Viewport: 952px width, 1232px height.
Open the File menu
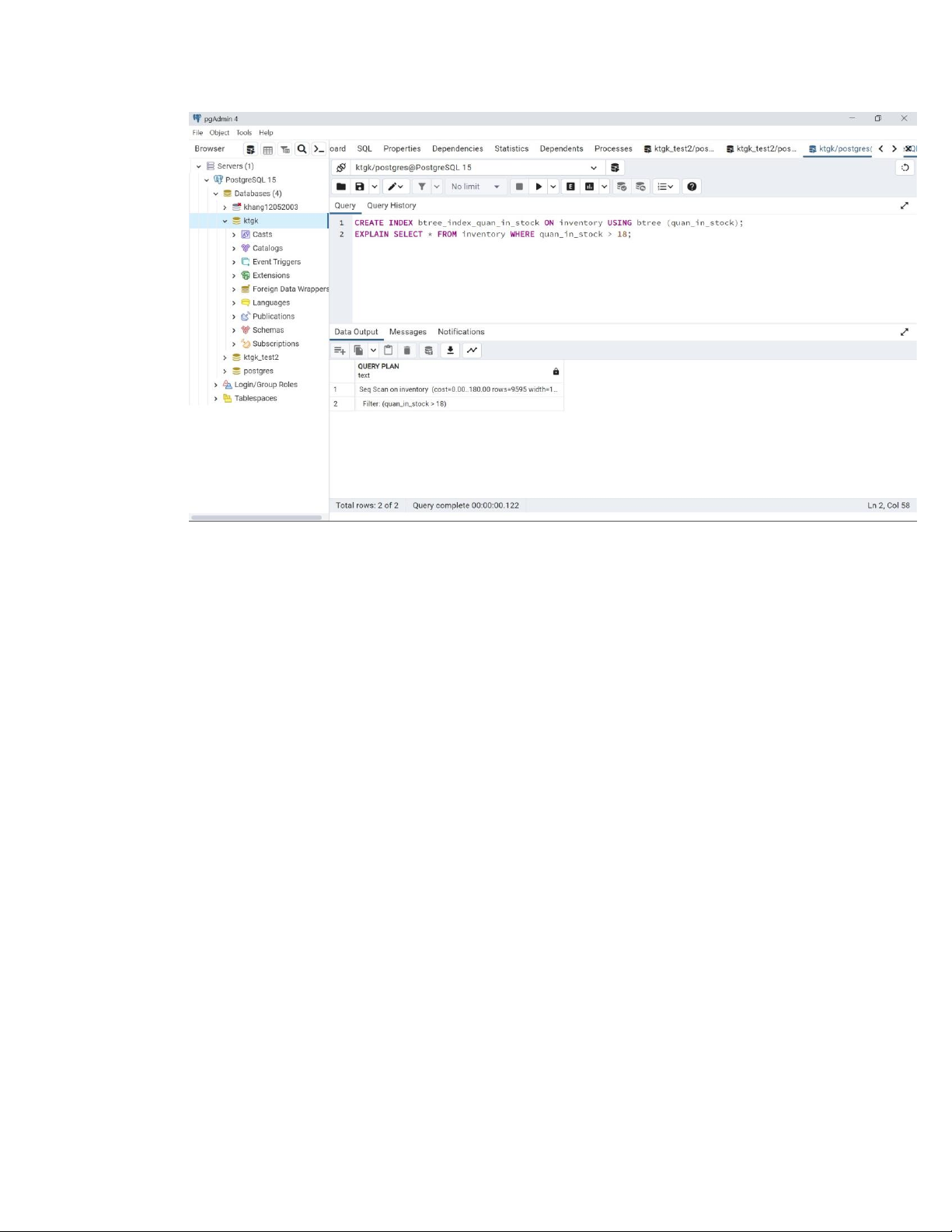[x=197, y=133]
